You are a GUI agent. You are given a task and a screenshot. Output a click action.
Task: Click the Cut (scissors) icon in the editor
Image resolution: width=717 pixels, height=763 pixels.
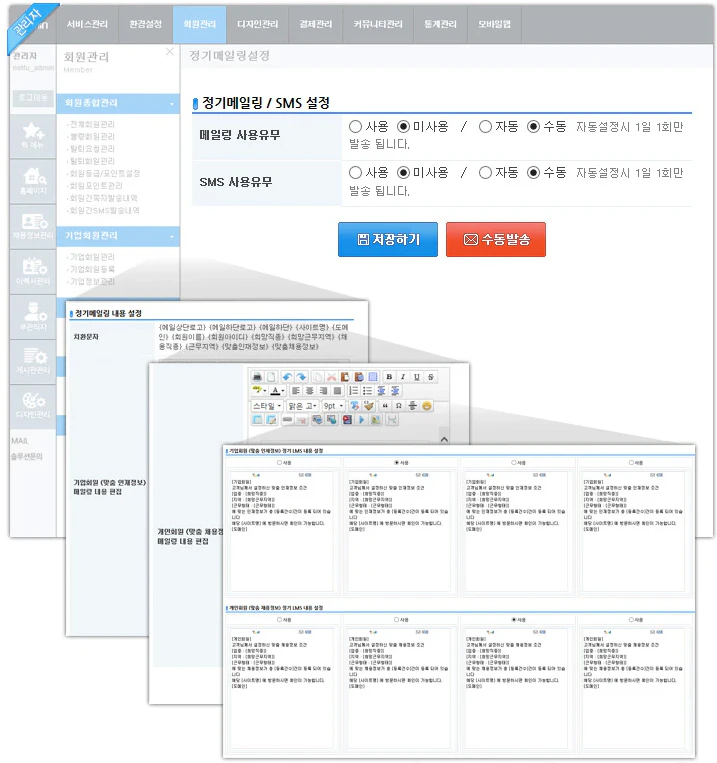331,377
